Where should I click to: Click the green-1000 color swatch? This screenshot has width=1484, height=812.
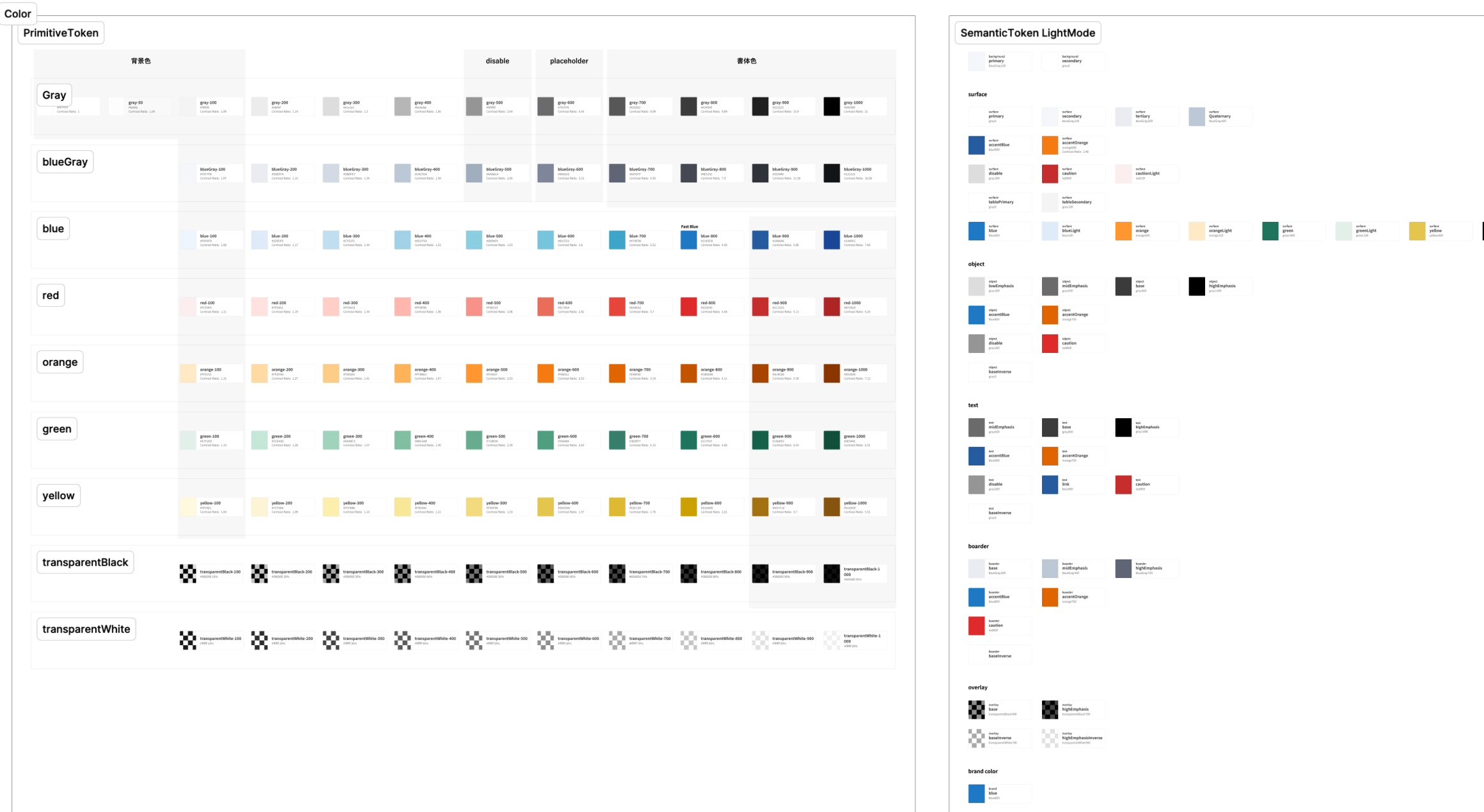tap(831, 440)
